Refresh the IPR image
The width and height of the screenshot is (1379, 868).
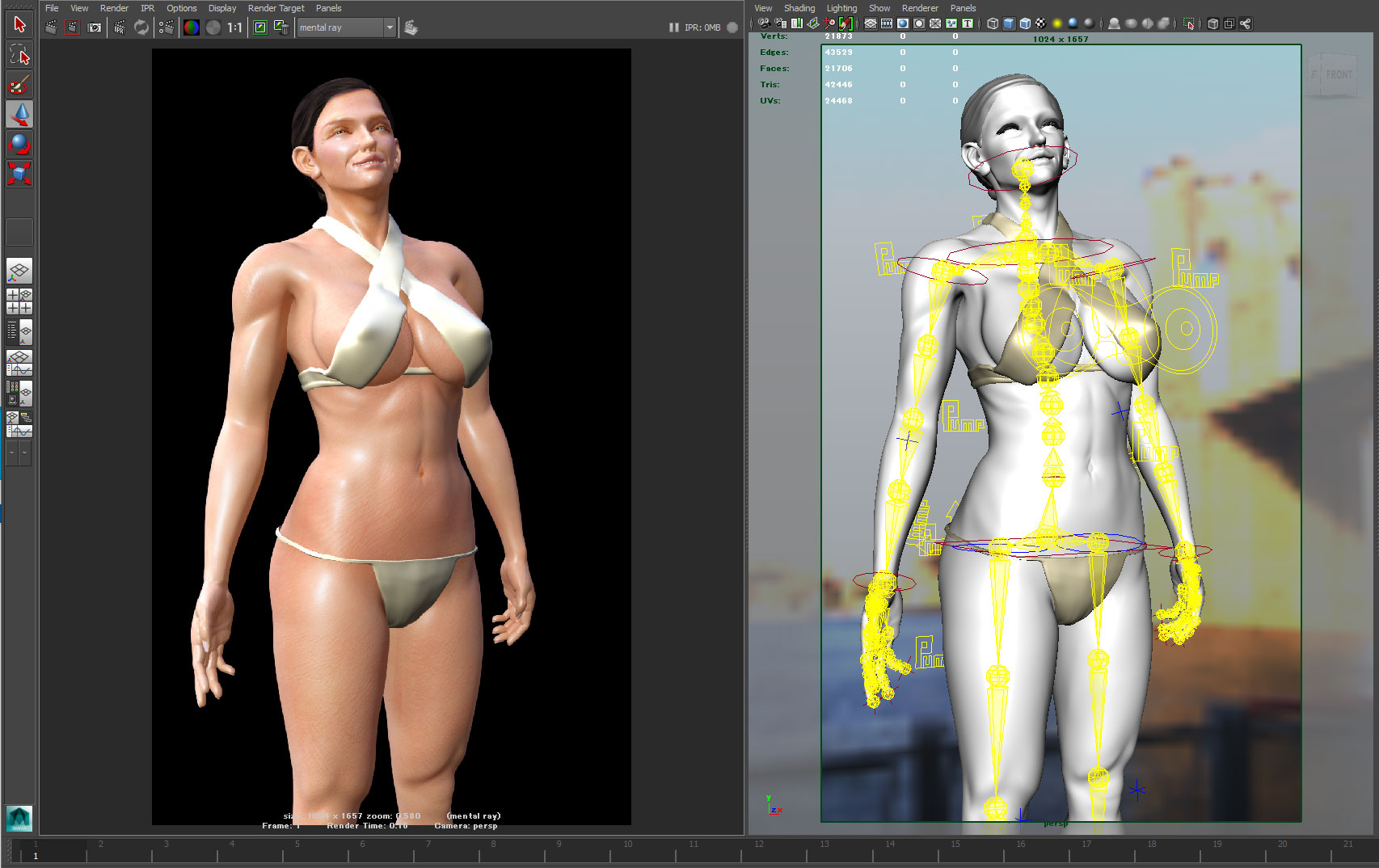pos(141,27)
